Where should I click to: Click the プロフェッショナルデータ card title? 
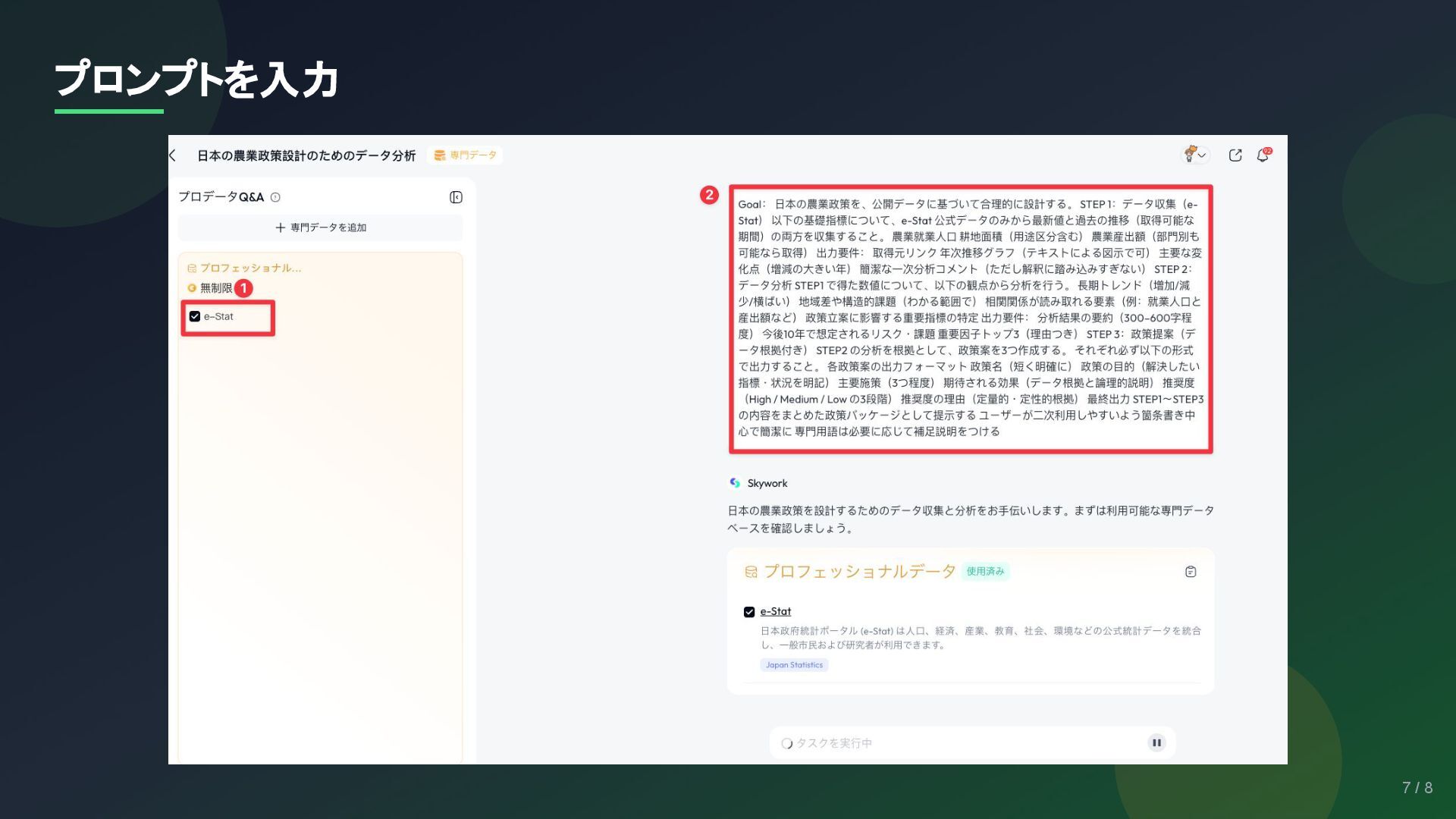(x=859, y=572)
